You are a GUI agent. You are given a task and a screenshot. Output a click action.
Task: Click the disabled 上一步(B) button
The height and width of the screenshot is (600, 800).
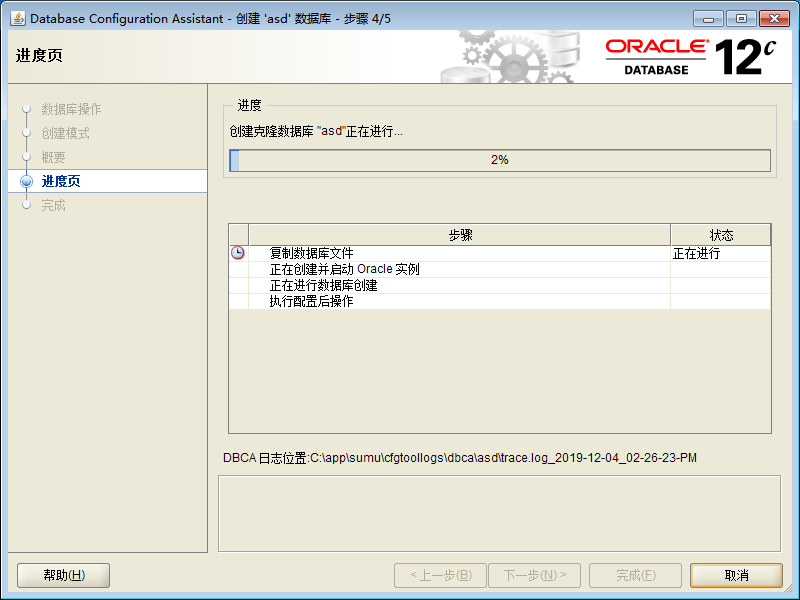tap(441, 576)
